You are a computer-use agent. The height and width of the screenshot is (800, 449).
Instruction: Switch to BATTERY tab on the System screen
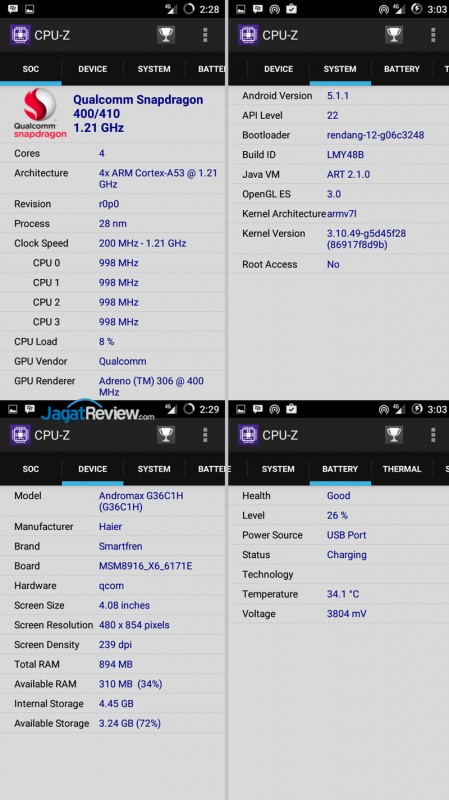tap(402, 69)
